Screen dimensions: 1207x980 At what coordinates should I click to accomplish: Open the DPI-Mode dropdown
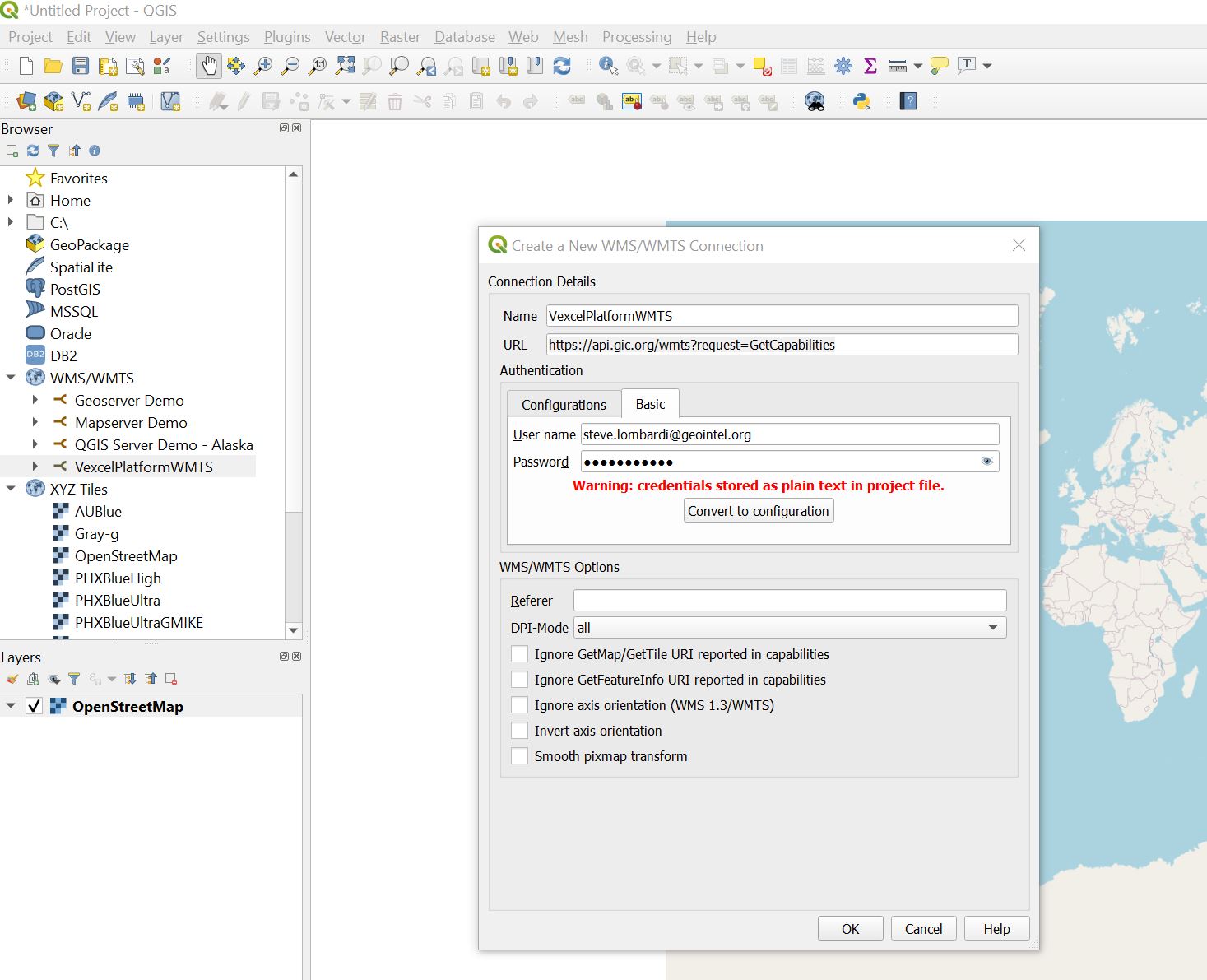pyautogui.click(x=789, y=628)
